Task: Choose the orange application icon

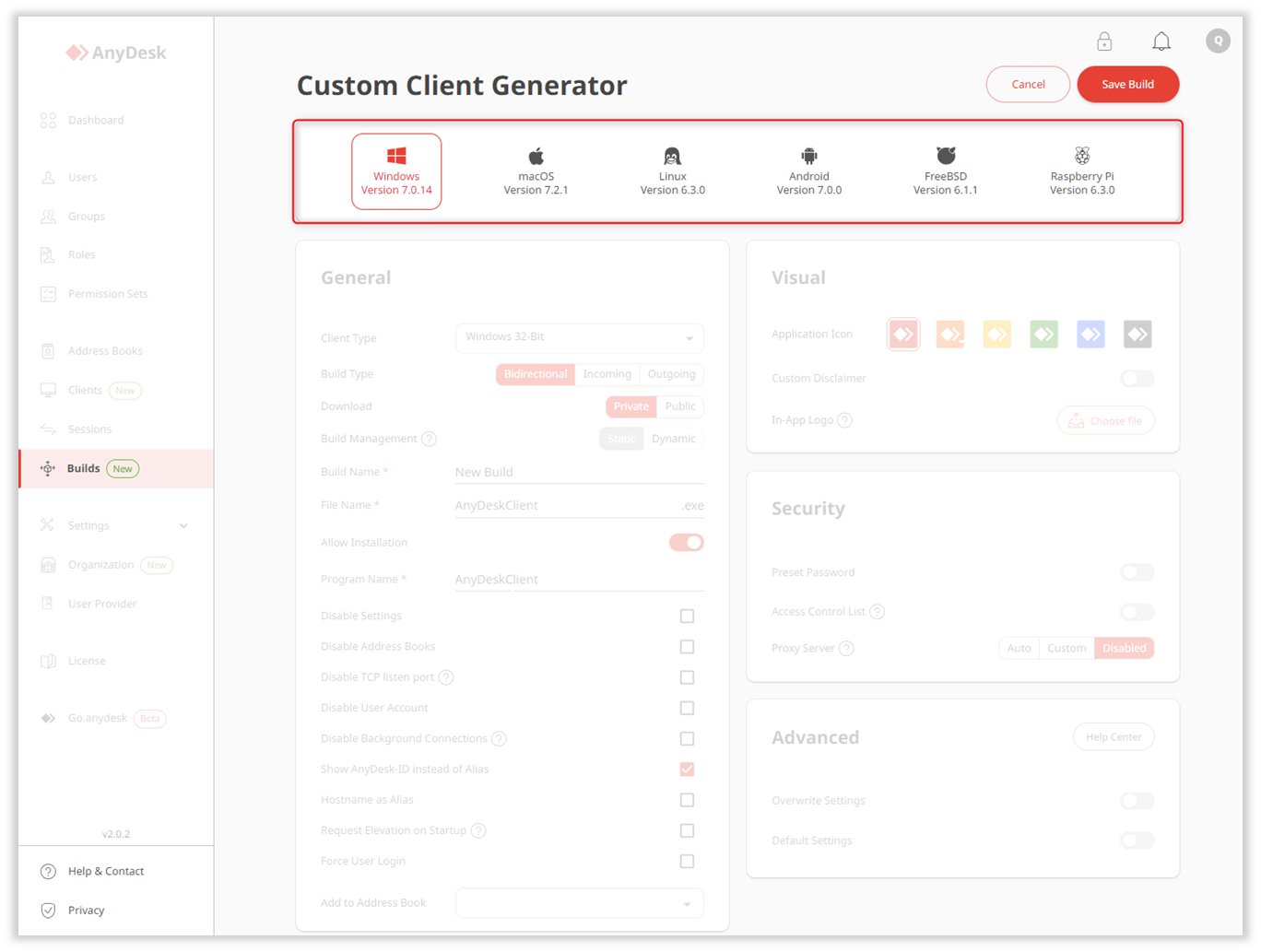Action: [x=950, y=334]
